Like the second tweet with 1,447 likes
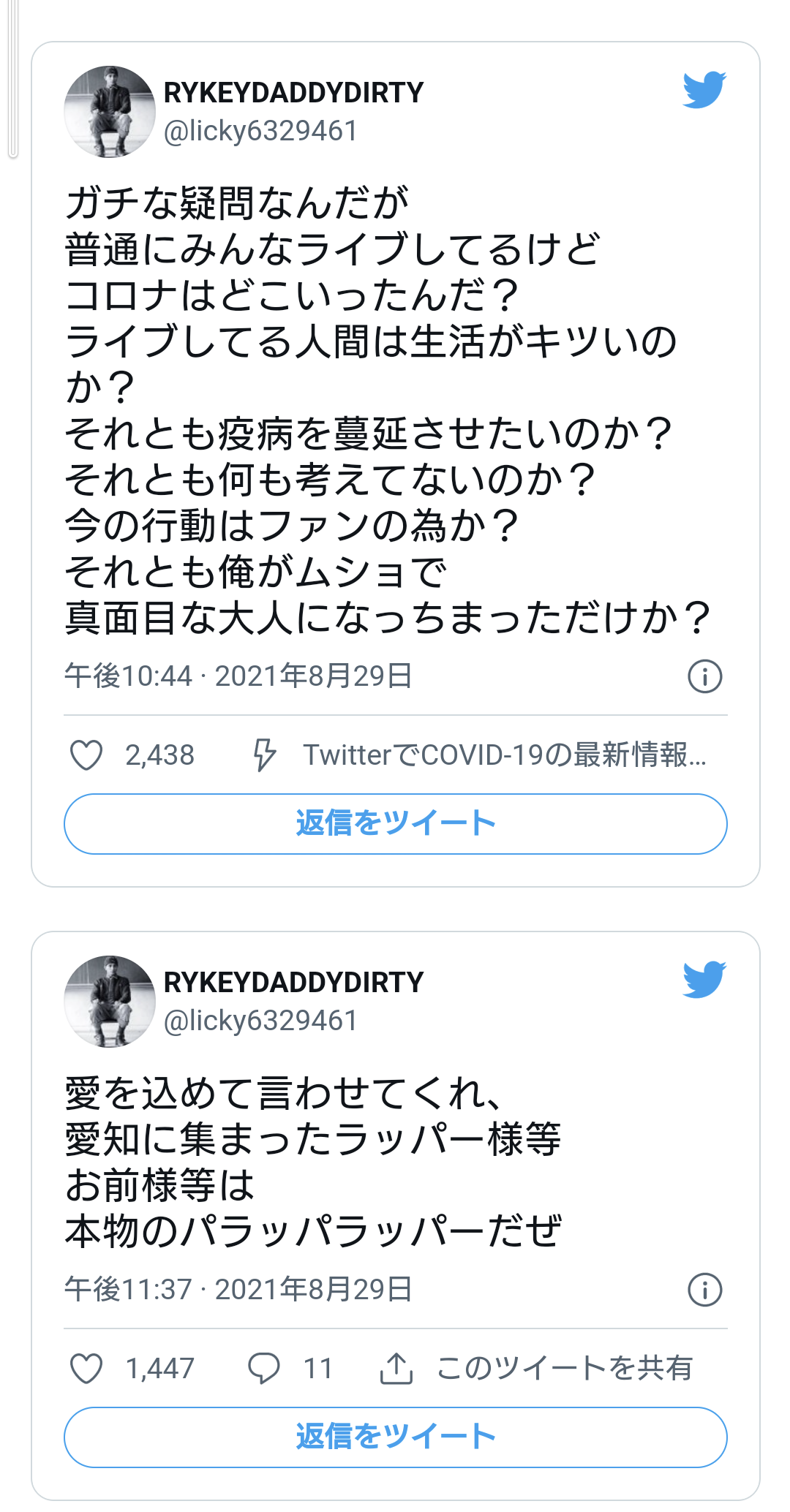This screenshot has height=1512, width=790. [86, 1368]
